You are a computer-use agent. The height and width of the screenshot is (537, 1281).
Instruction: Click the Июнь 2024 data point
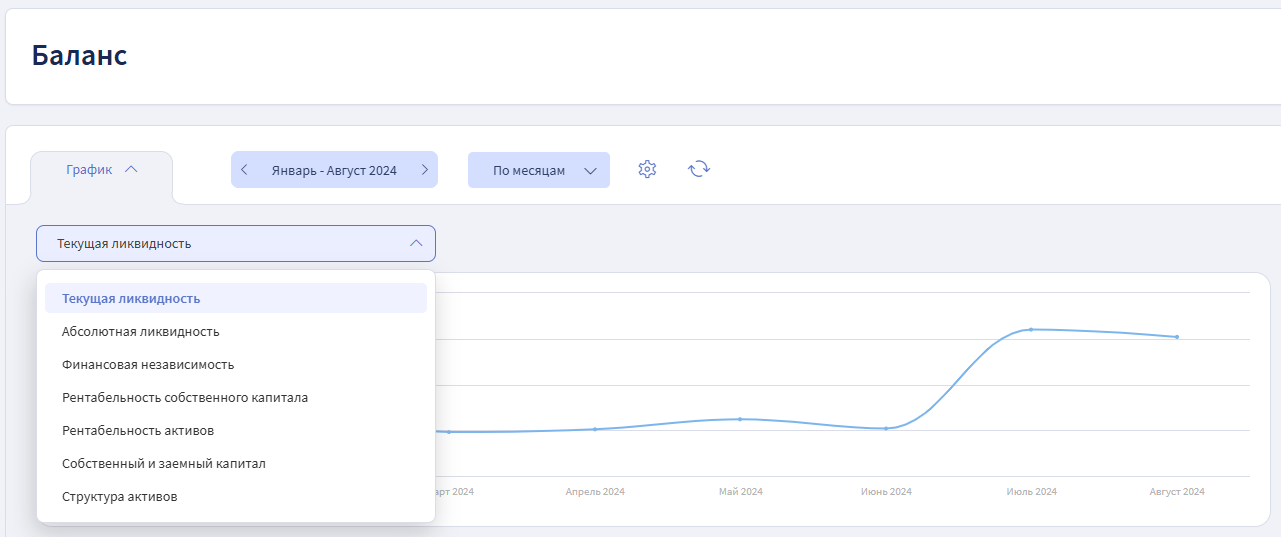886,428
